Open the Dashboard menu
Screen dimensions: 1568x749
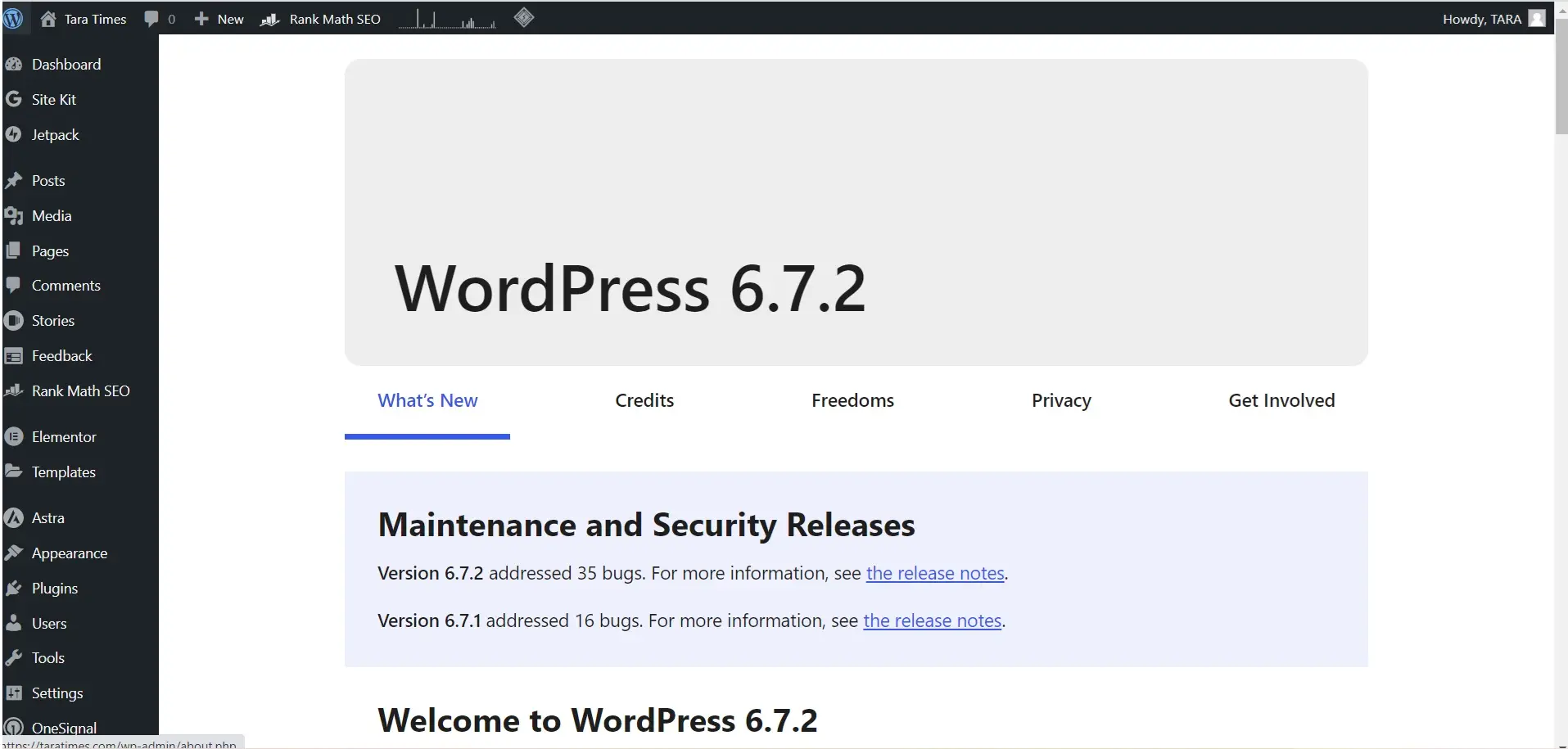click(66, 64)
